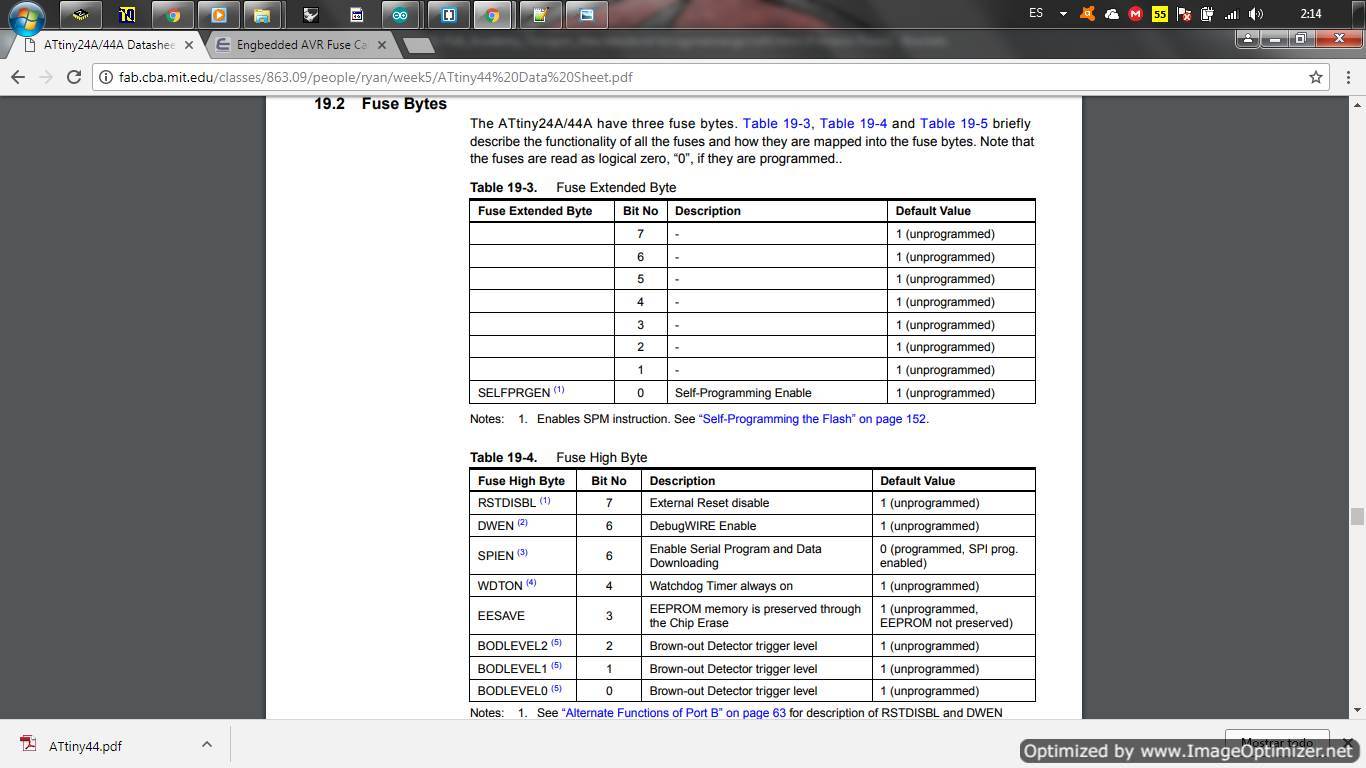This screenshot has width=1366, height=768.
Task: Launch the media player taskbar icon
Action: click(219, 15)
